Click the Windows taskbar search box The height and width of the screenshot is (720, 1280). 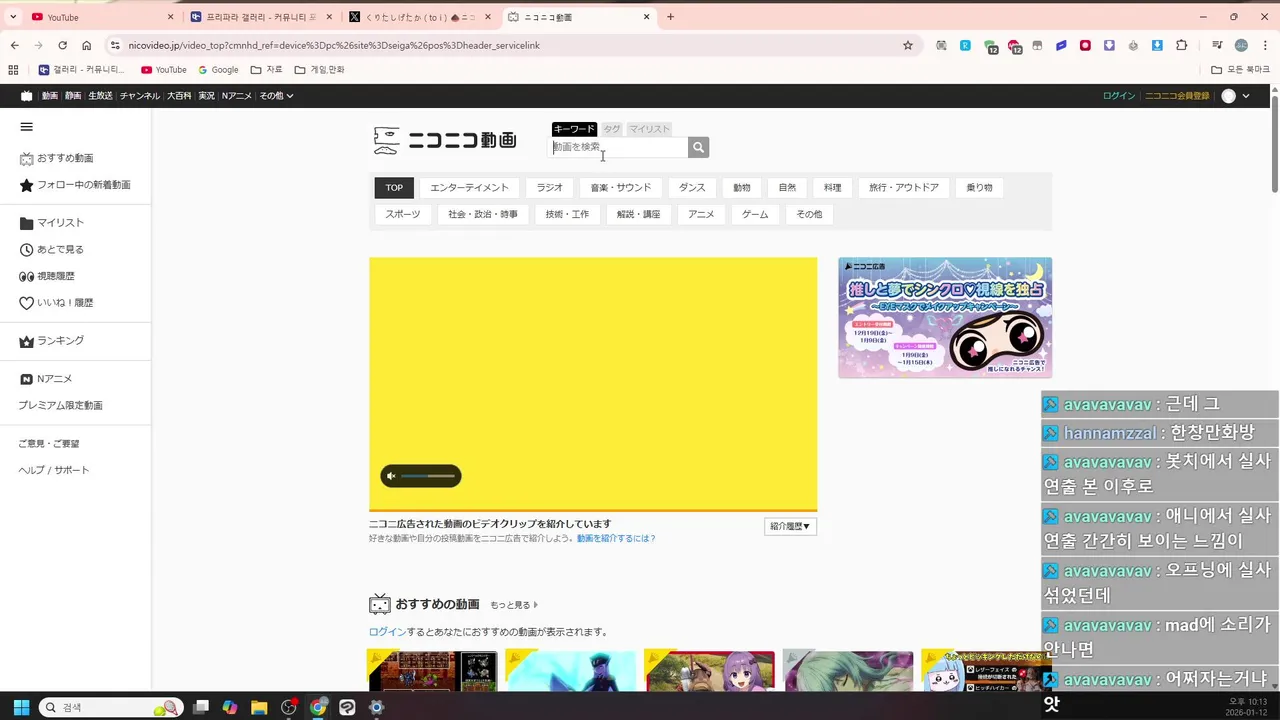pos(111,707)
